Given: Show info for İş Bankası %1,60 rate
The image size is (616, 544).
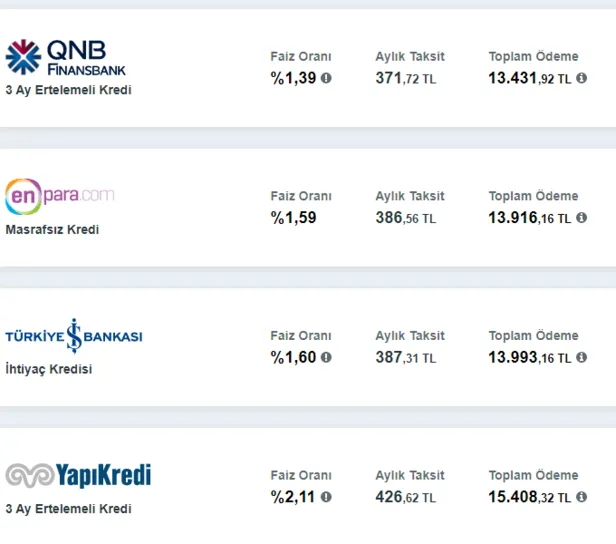Looking at the screenshot, I should point(326,358).
